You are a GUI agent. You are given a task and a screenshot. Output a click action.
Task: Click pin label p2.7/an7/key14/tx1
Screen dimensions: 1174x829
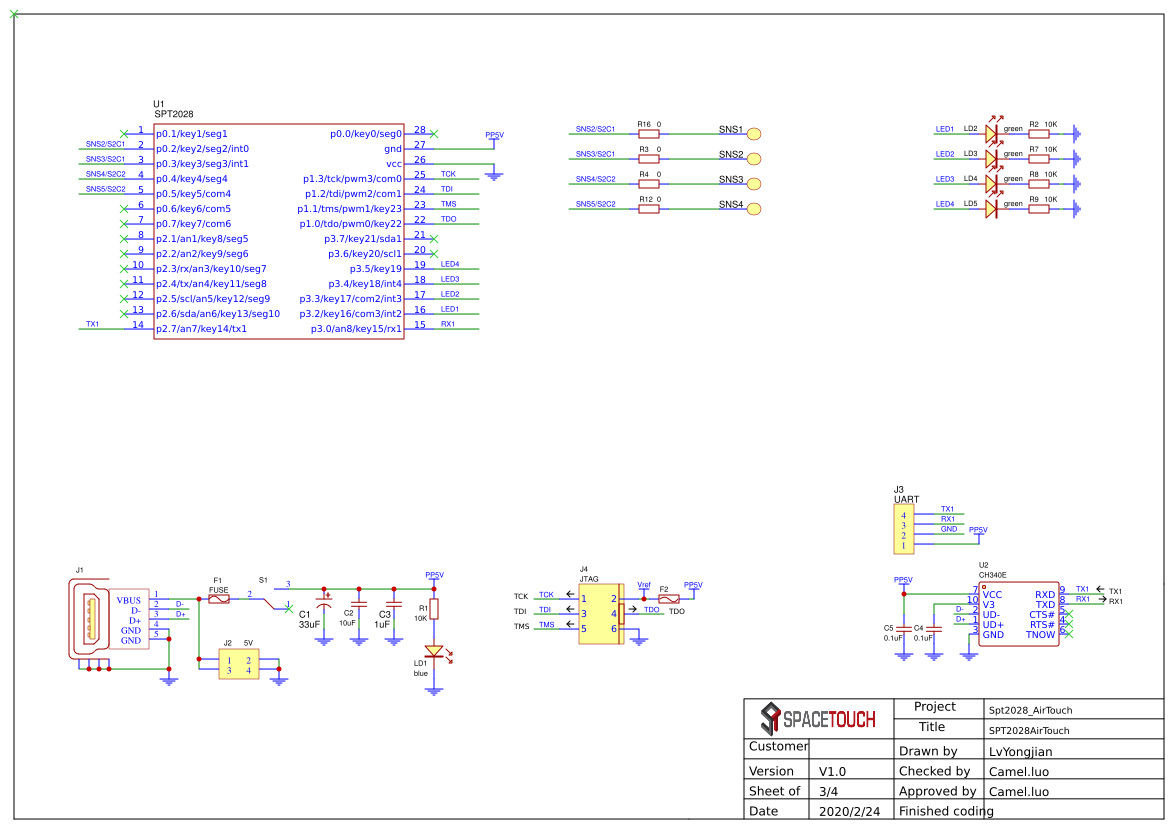coord(201,329)
